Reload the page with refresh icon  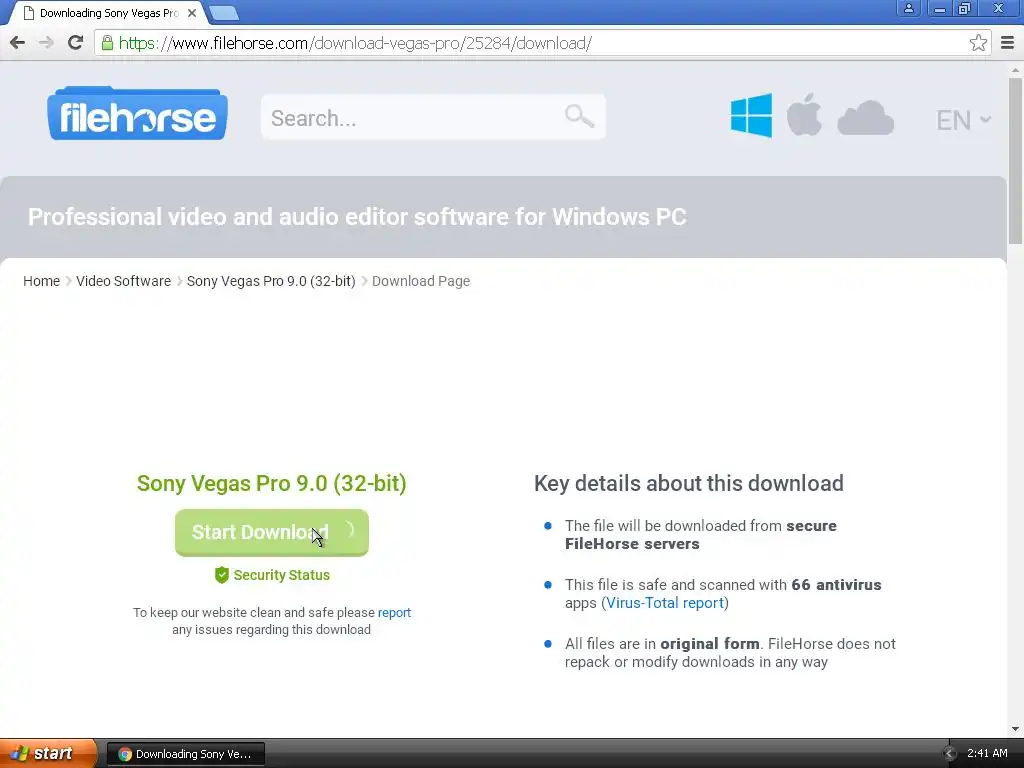[75, 43]
